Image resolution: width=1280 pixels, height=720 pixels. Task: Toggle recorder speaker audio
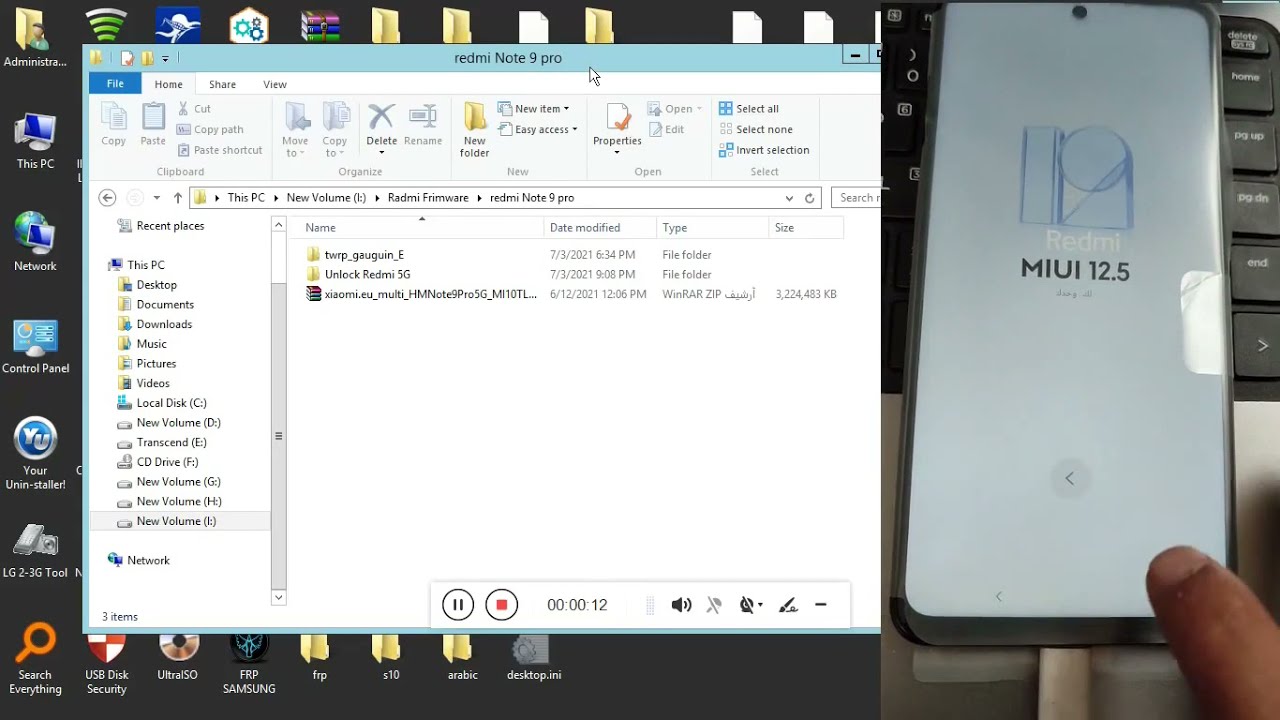(681, 605)
